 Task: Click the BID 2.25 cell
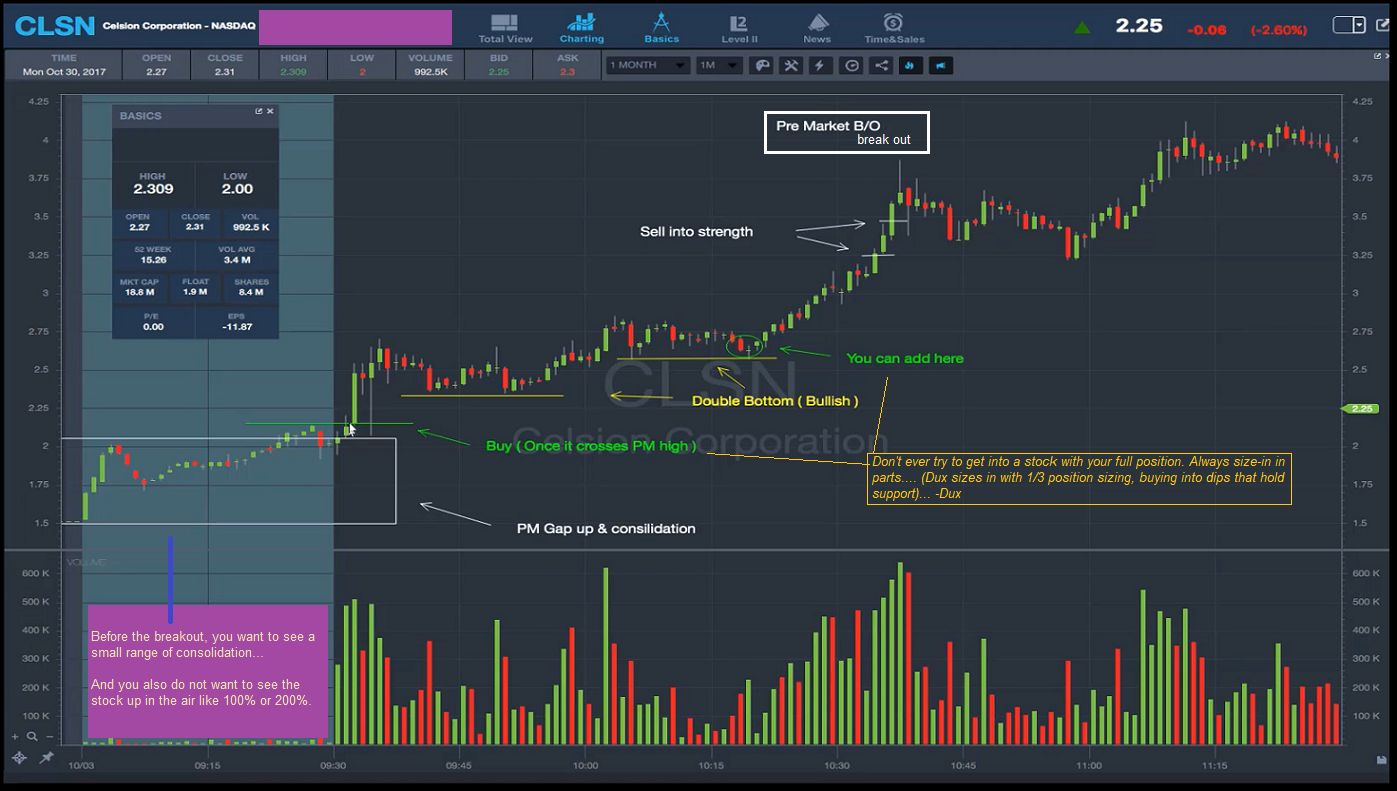tap(498, 65)
